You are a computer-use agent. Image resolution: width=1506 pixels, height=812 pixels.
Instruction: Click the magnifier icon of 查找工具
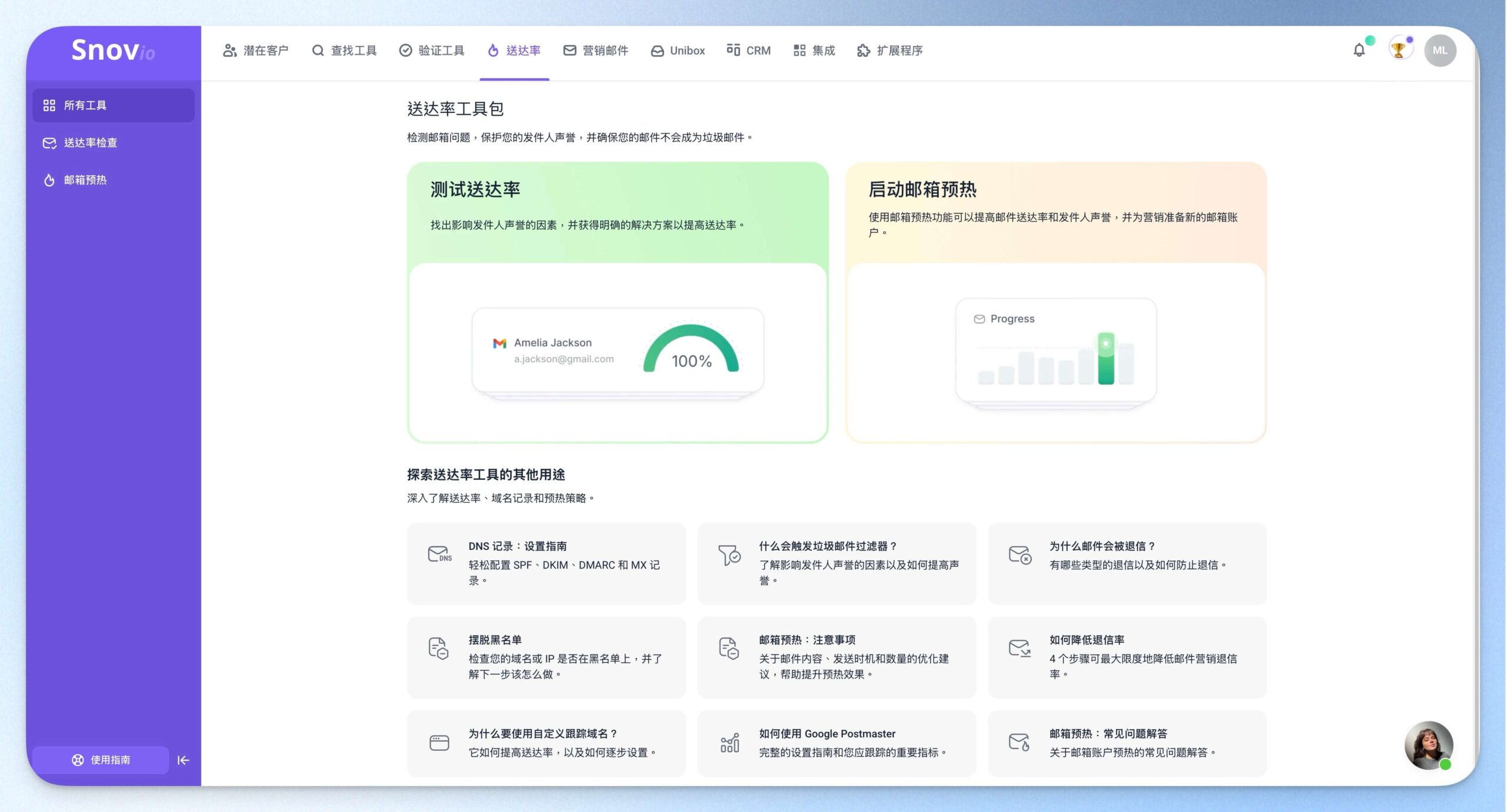pyautogui.click(x=318, y=51)
